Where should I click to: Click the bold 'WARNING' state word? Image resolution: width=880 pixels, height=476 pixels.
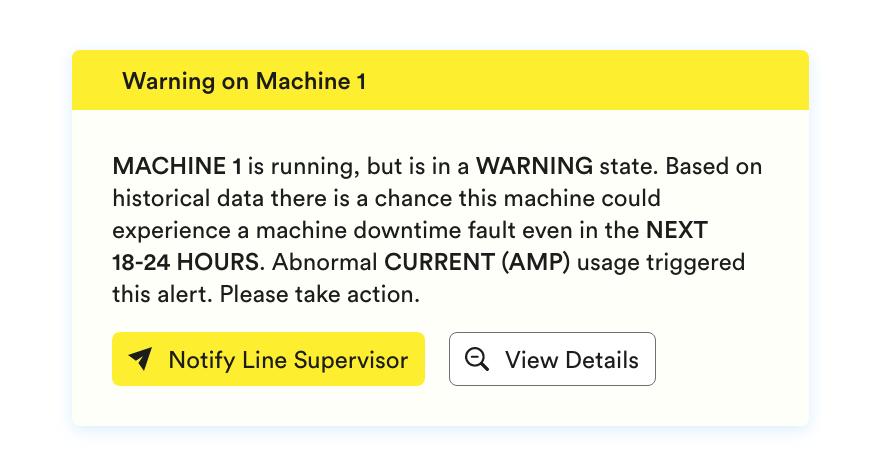tap(533, 166)
